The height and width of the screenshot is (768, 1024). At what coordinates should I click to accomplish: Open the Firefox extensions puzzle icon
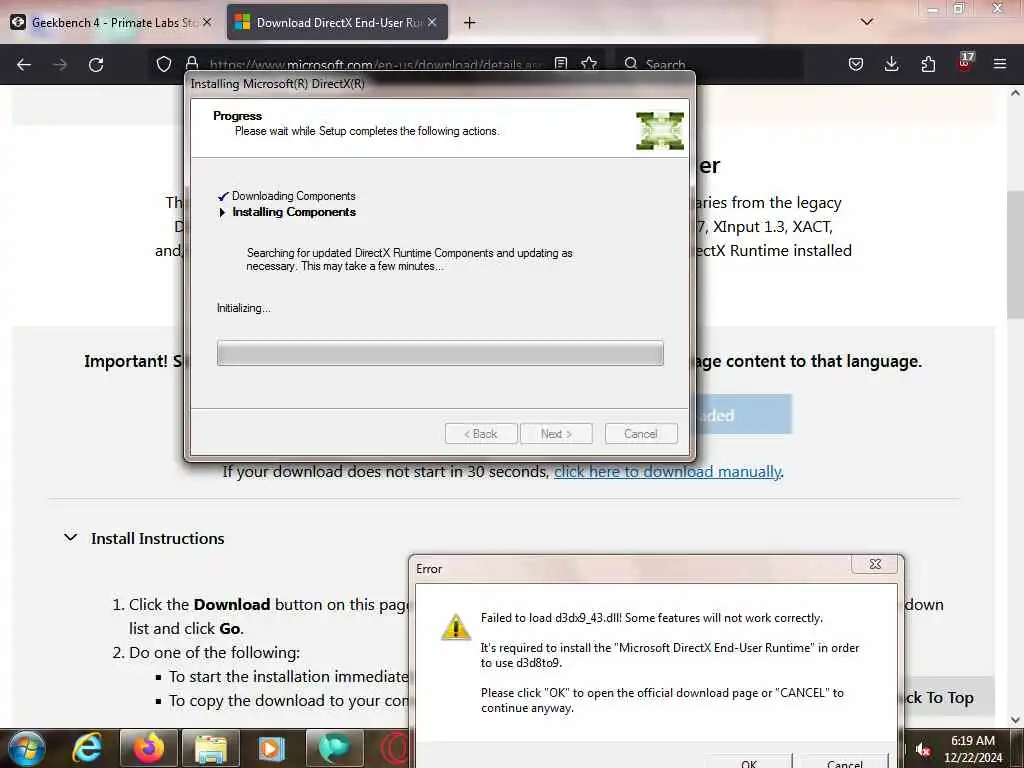[928, 64]
